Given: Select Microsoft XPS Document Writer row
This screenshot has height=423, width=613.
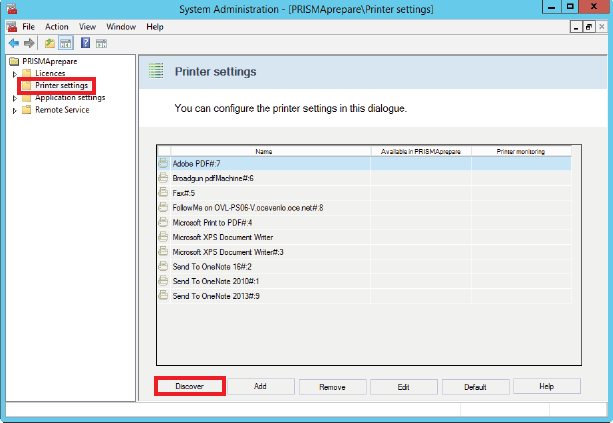Looking at the screenshot, I should click(364, 237).
